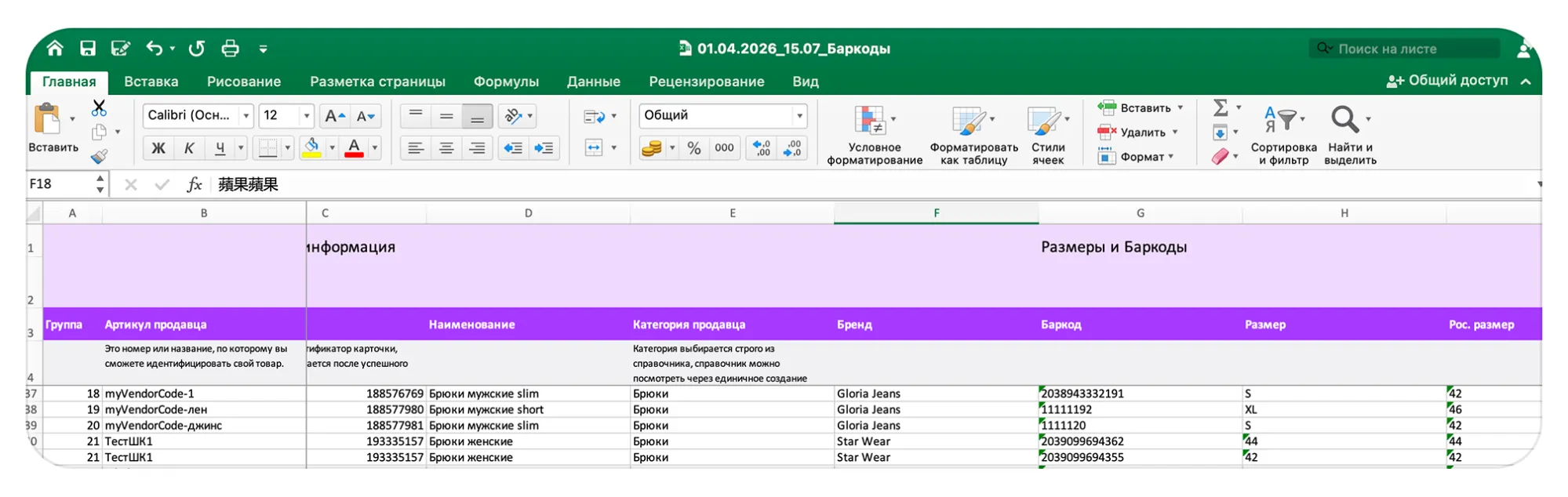Decrease font size with small A

366,116
